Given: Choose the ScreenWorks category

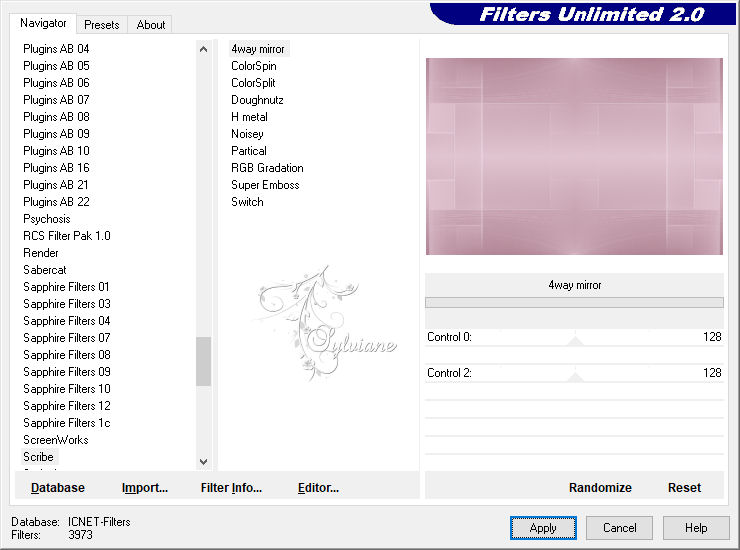Looking at the screenshot, I should click(56, 440).
